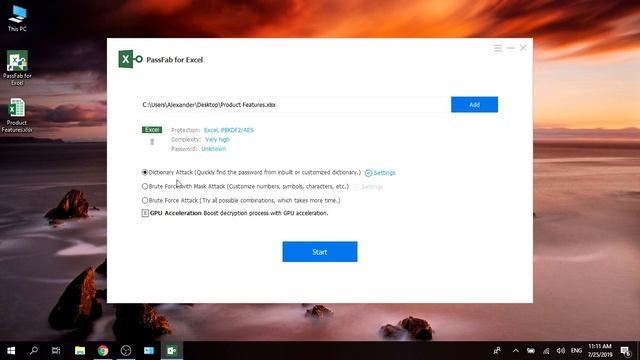Image resolution: width=640 pixels, height=360 pixels.
Task: Open the This PC desktop icon
Action: 17,18
